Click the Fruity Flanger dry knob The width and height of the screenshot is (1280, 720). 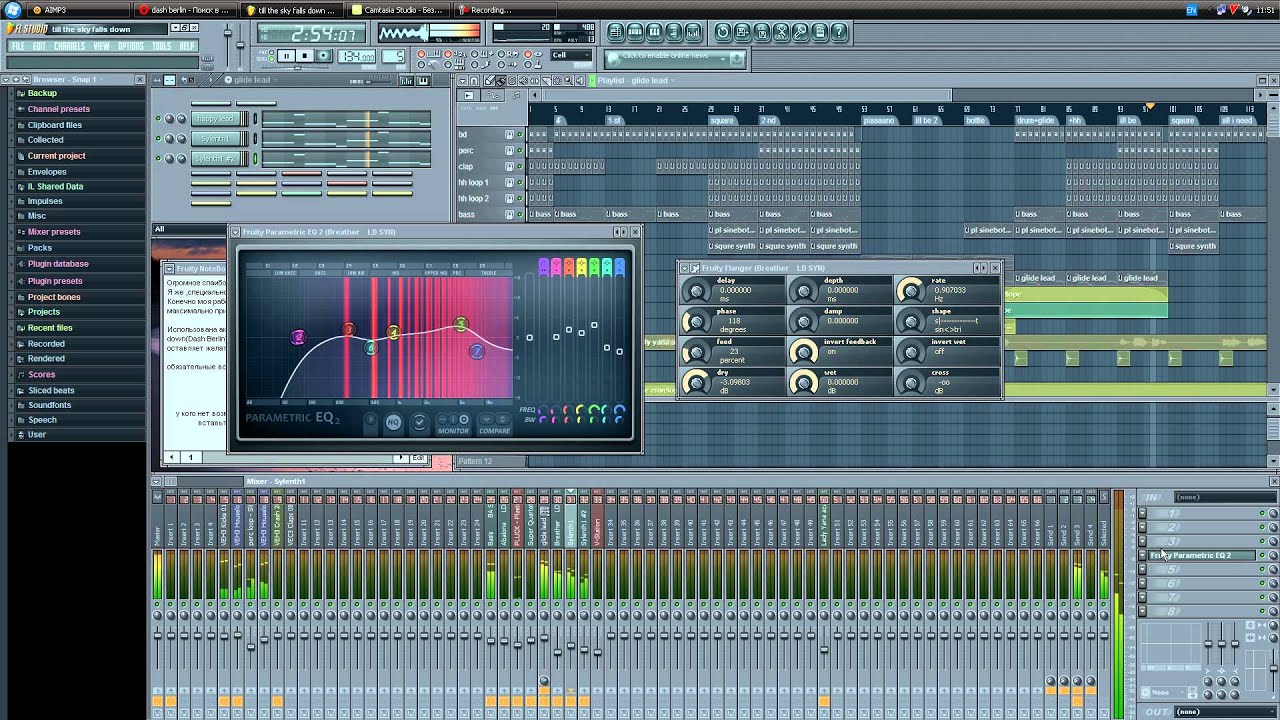(696, 382)
